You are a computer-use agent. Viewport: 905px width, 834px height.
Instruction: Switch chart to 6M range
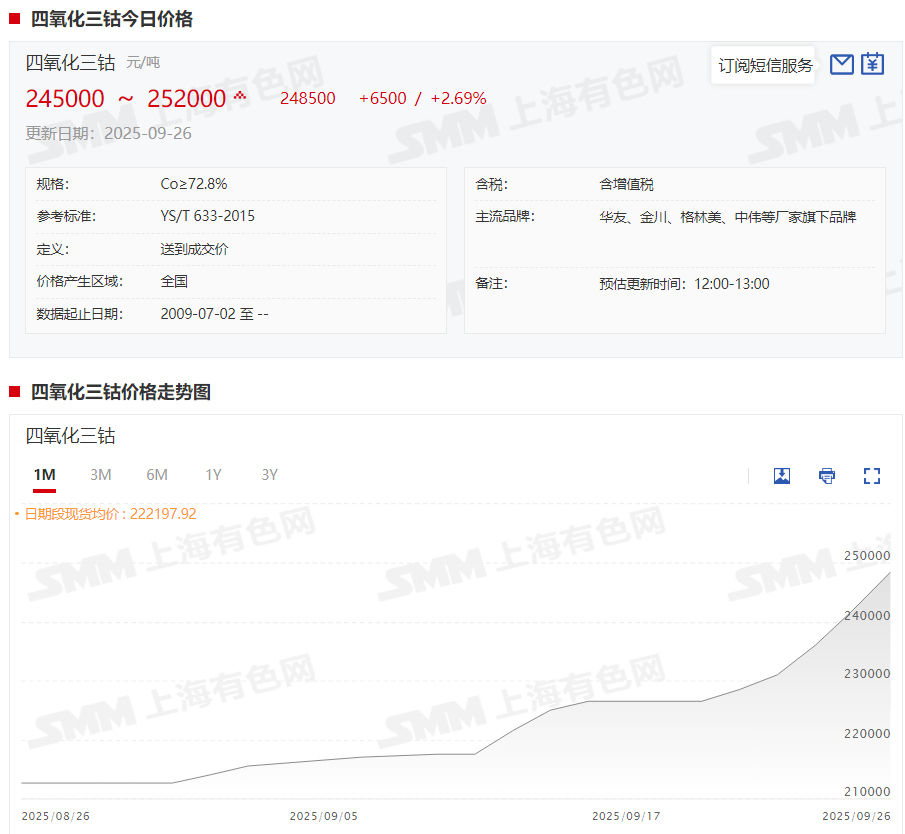[157, 475]
